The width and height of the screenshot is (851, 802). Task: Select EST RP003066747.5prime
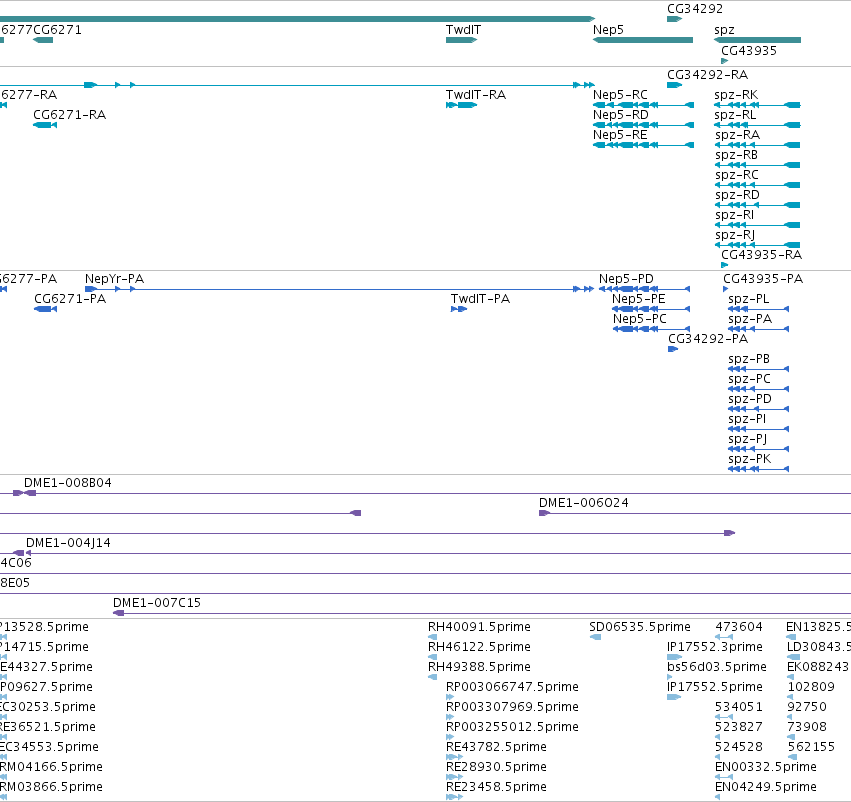point(449,697)
